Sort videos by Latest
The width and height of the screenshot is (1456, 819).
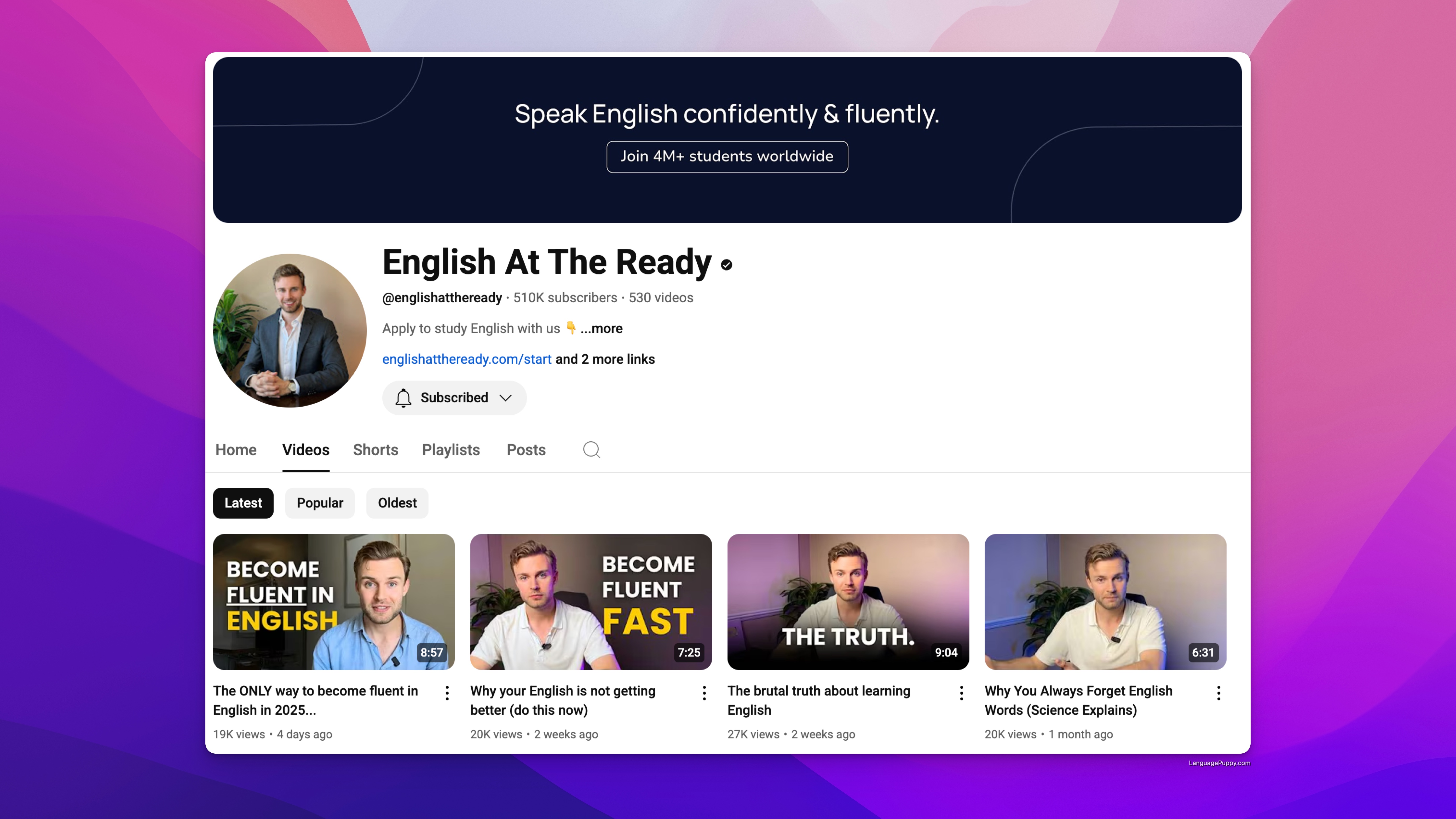tap(243, 503)
